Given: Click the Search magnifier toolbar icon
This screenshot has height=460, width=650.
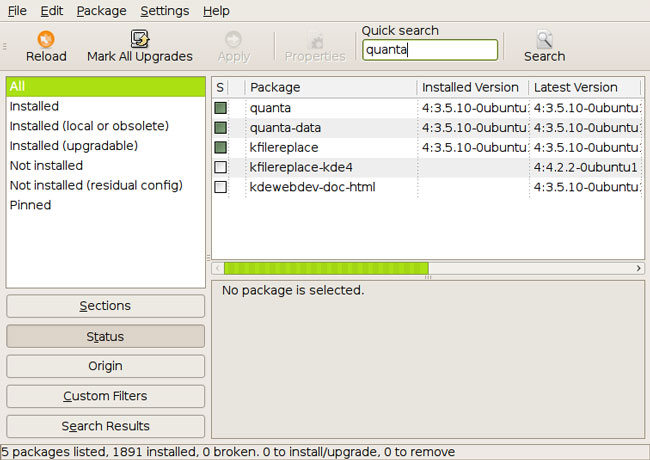Looking at the screenshot, I should point(544,39).
